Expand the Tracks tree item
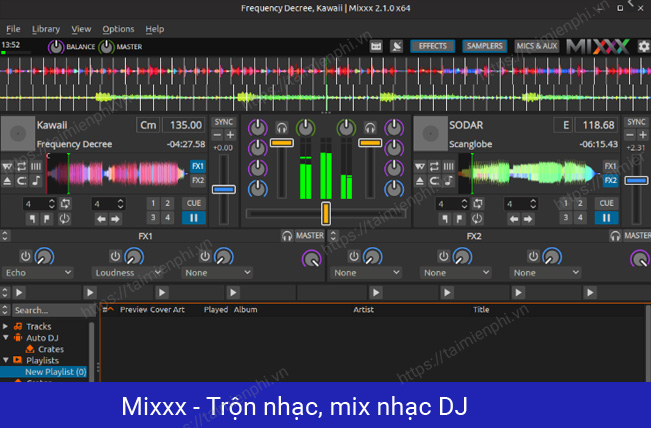651x428 pixels. (x=5, y=326)
